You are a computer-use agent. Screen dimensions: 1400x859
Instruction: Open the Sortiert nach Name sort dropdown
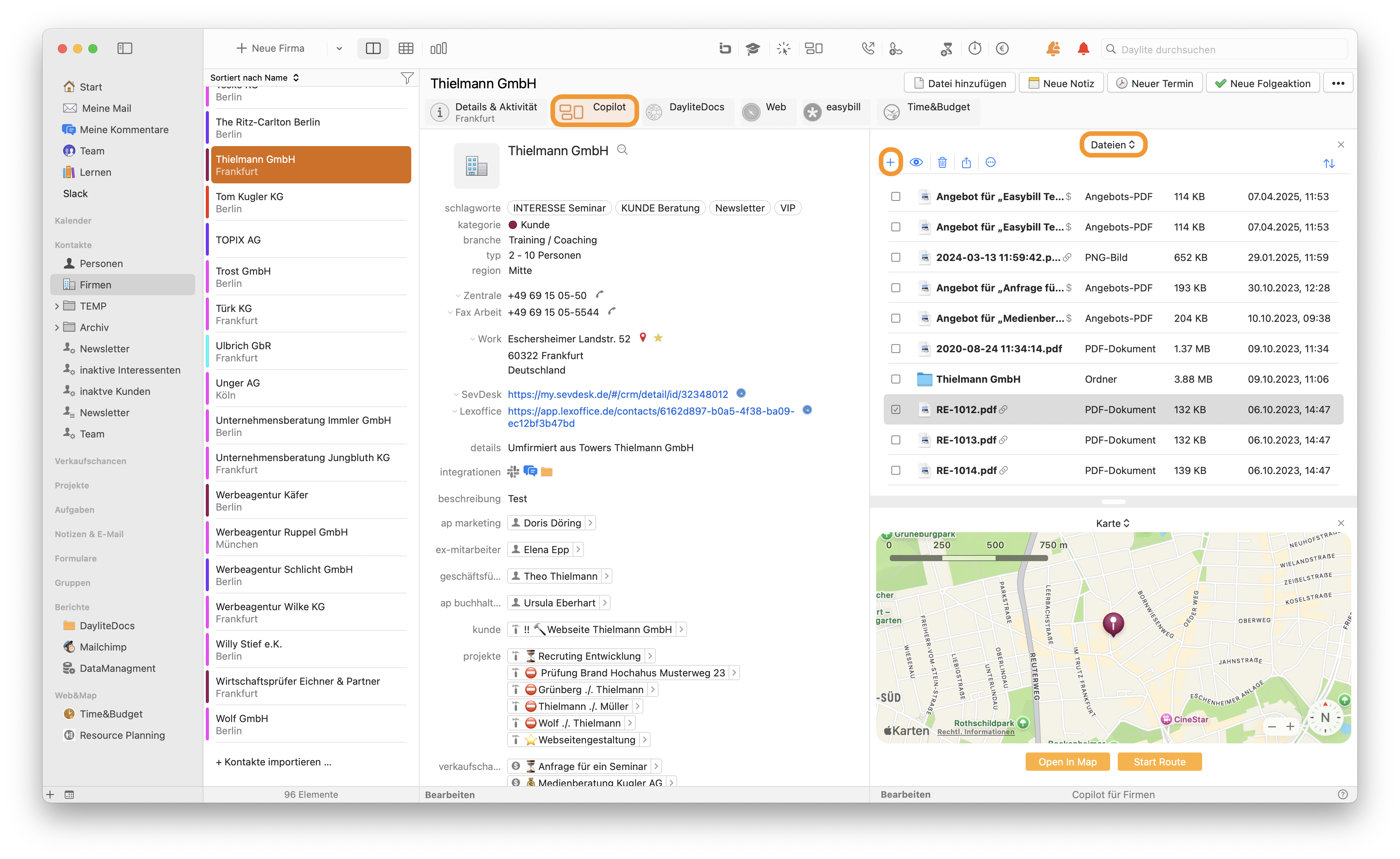point(255,78)
